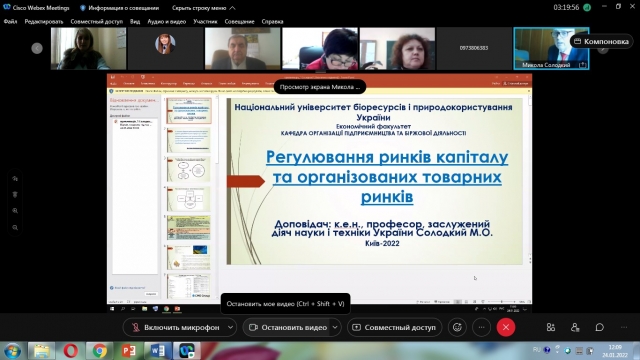Image resolution: width=640 pixels, height=360 pixels.
Task: Select the first participant's video thumbnail
Action: [x=89, y=48]
